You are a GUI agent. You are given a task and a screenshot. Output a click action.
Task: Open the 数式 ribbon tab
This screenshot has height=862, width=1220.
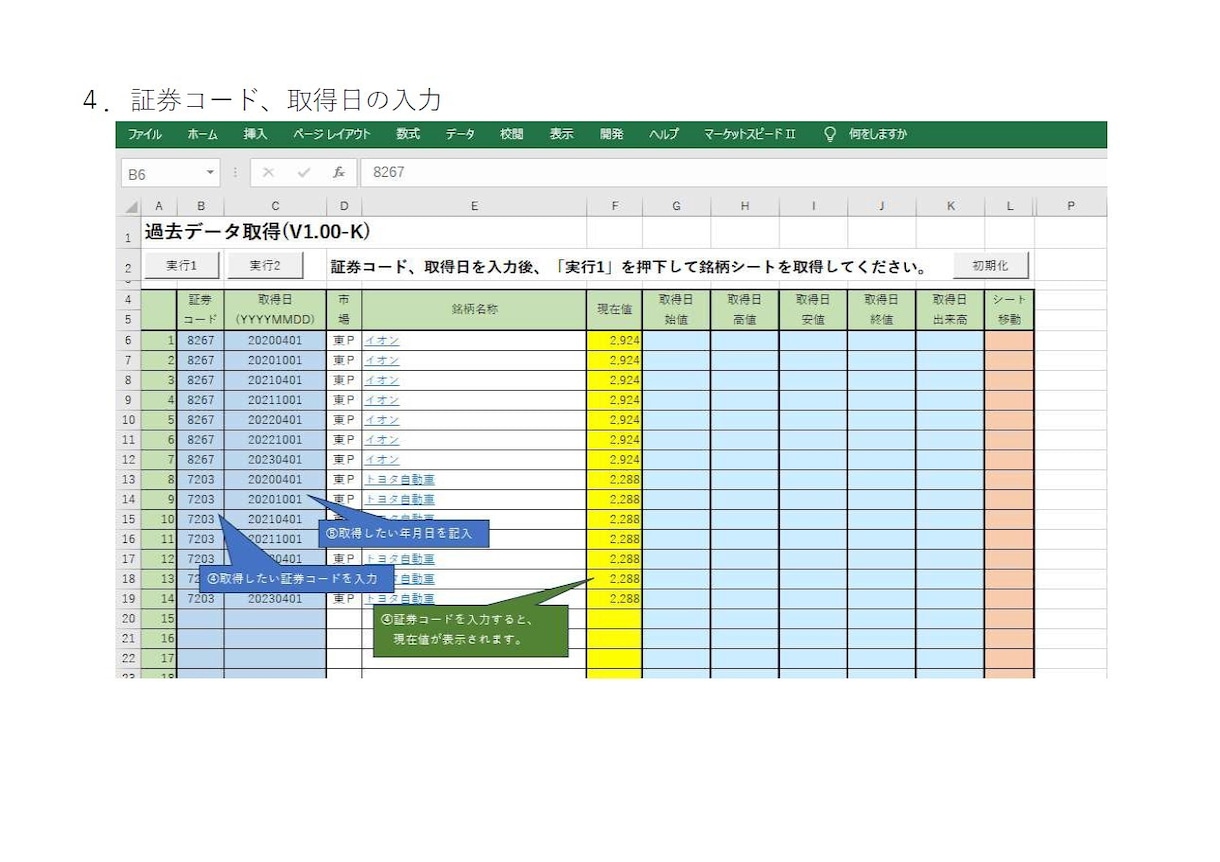click(408, 134)
